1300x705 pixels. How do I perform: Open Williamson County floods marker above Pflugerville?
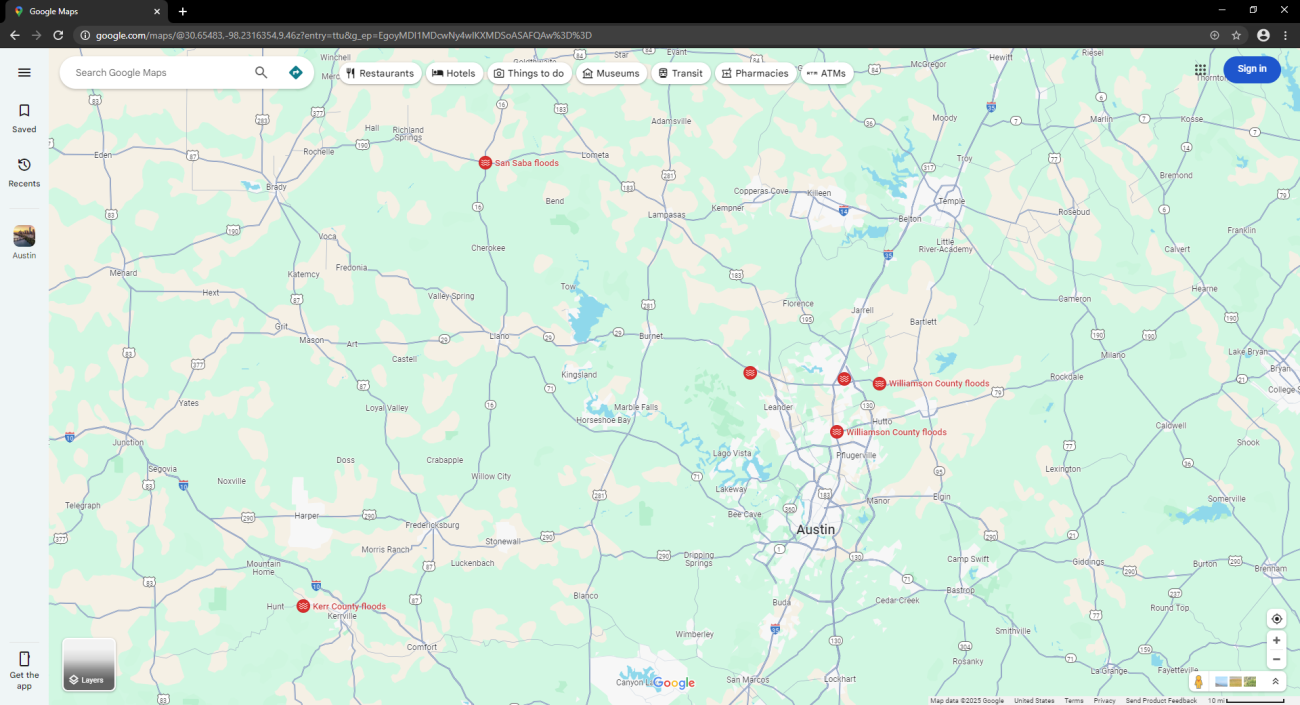837,432
